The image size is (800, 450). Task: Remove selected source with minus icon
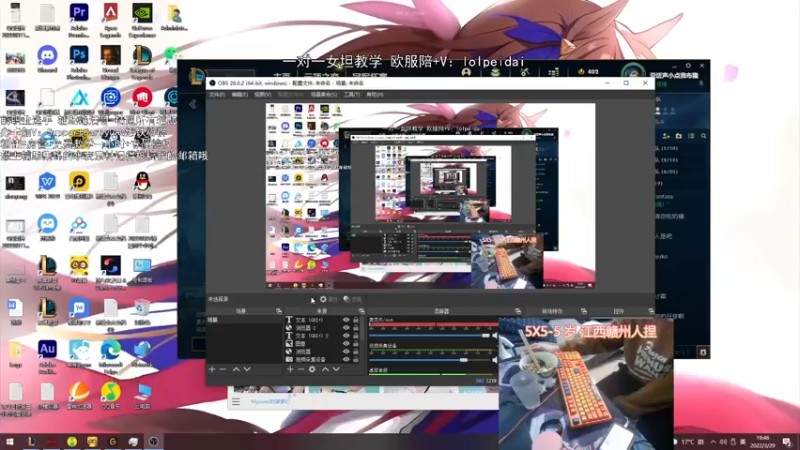click(301, 369)
